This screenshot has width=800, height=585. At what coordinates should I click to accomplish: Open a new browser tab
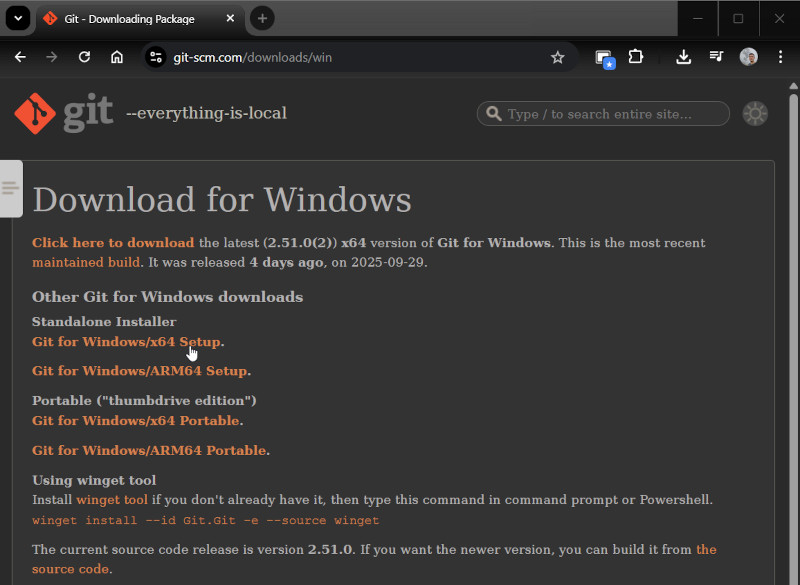(262, 18)
